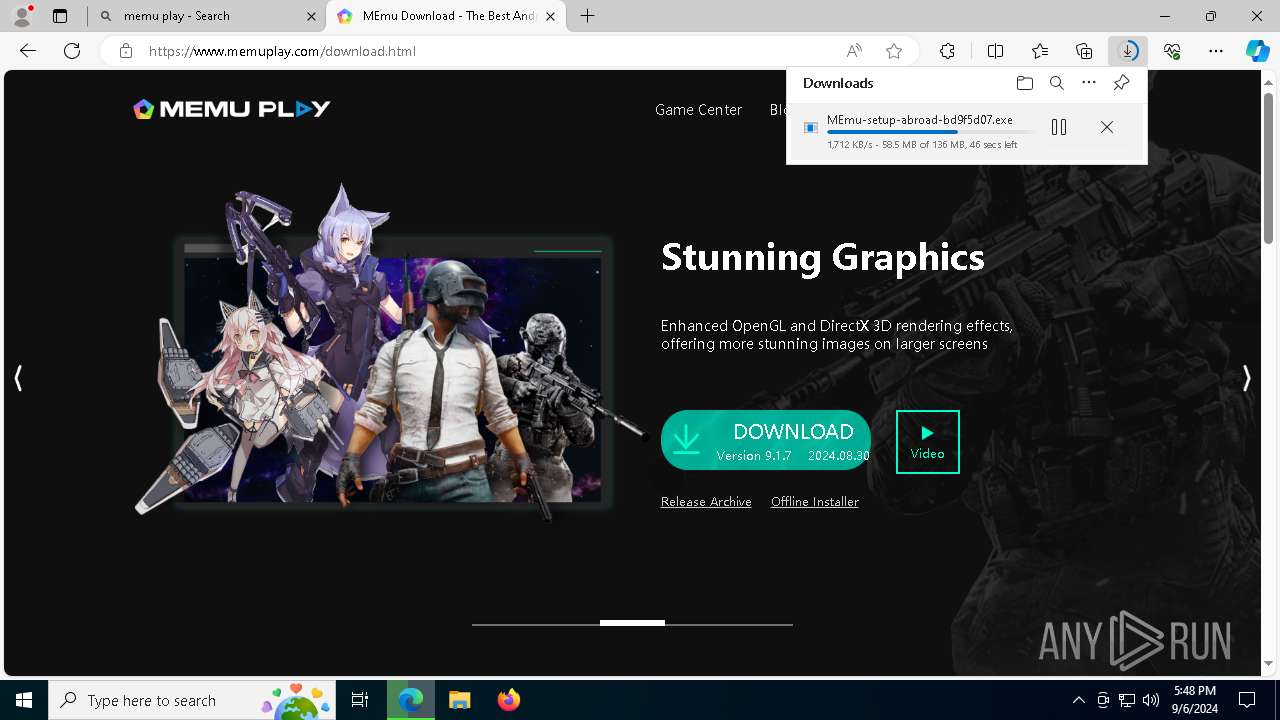Click the taskbar search box
Viewport: 1280px width, 720px height.
[x=194, y=700]
